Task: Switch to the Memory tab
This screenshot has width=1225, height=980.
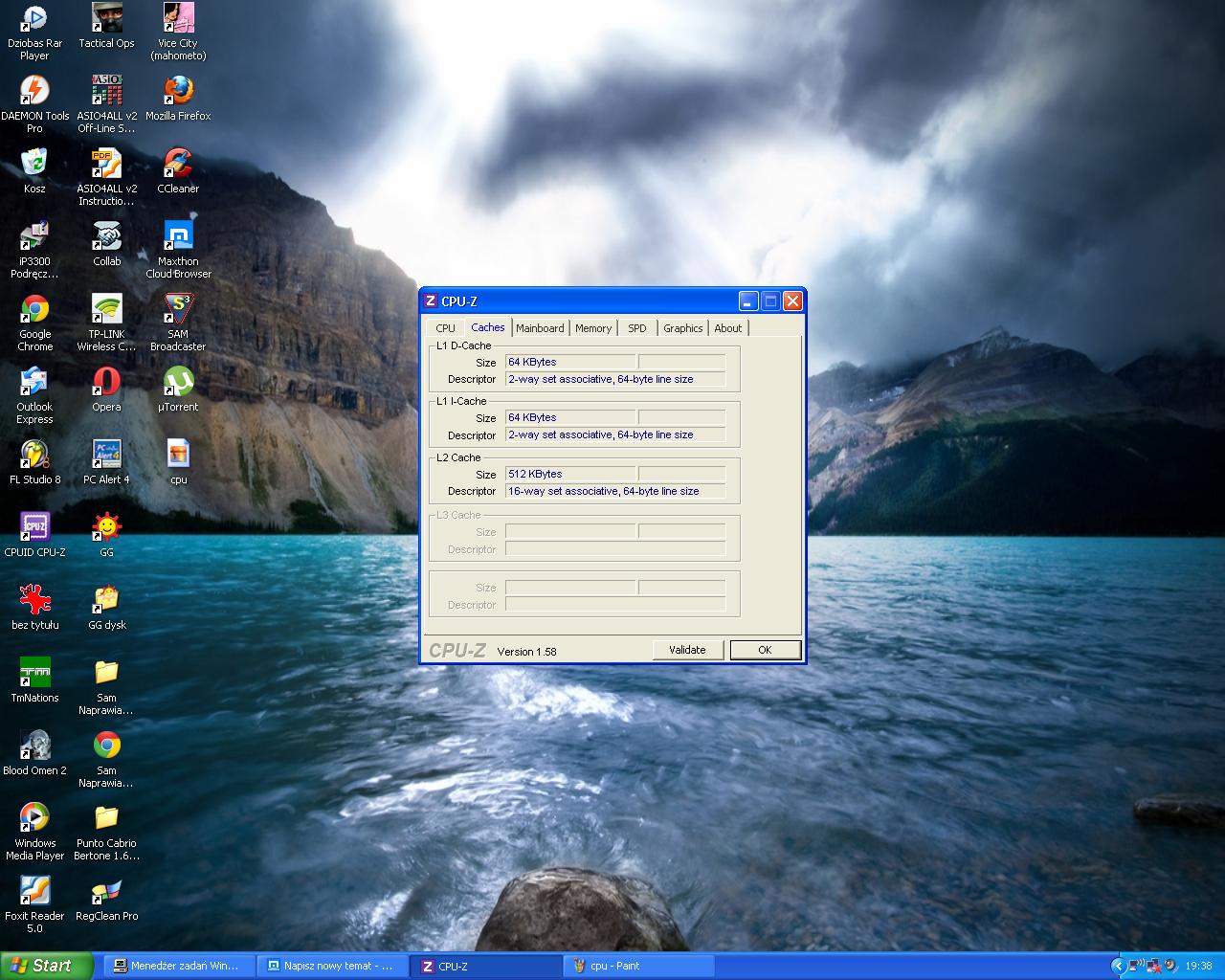Action: 593,328
